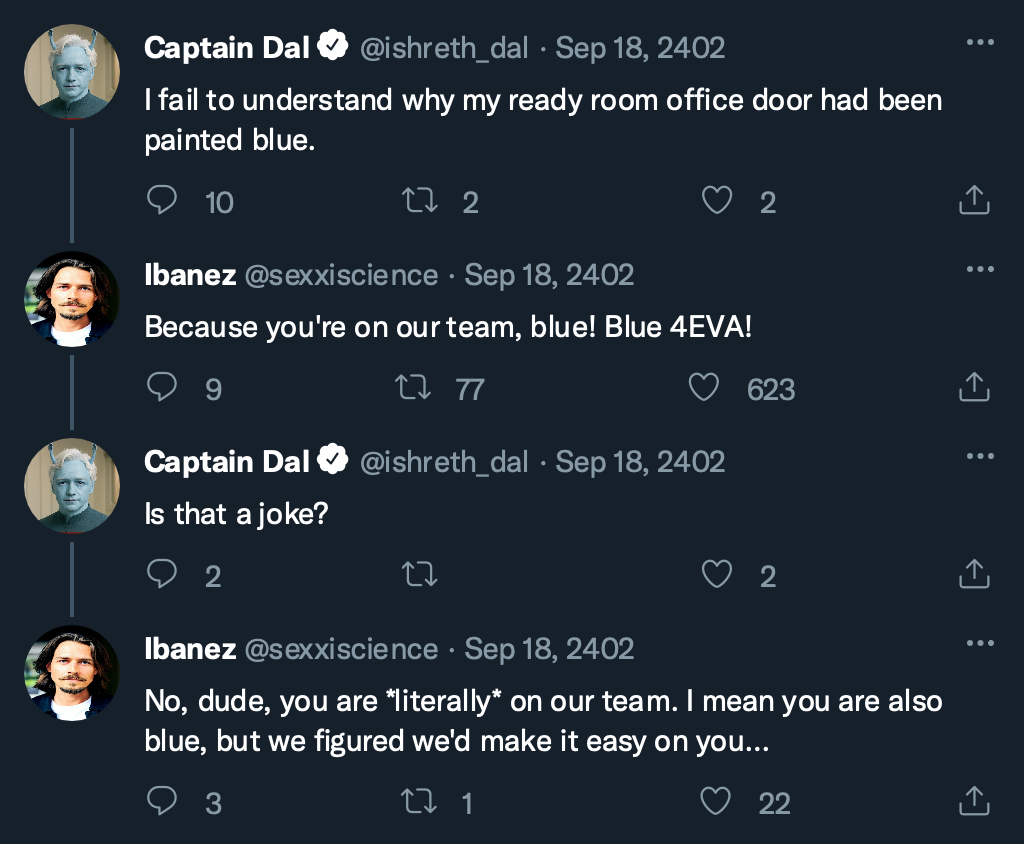Open more menu on 'Blue 4EVA!' tweet

pyautogui.click(x=980, y=269)
